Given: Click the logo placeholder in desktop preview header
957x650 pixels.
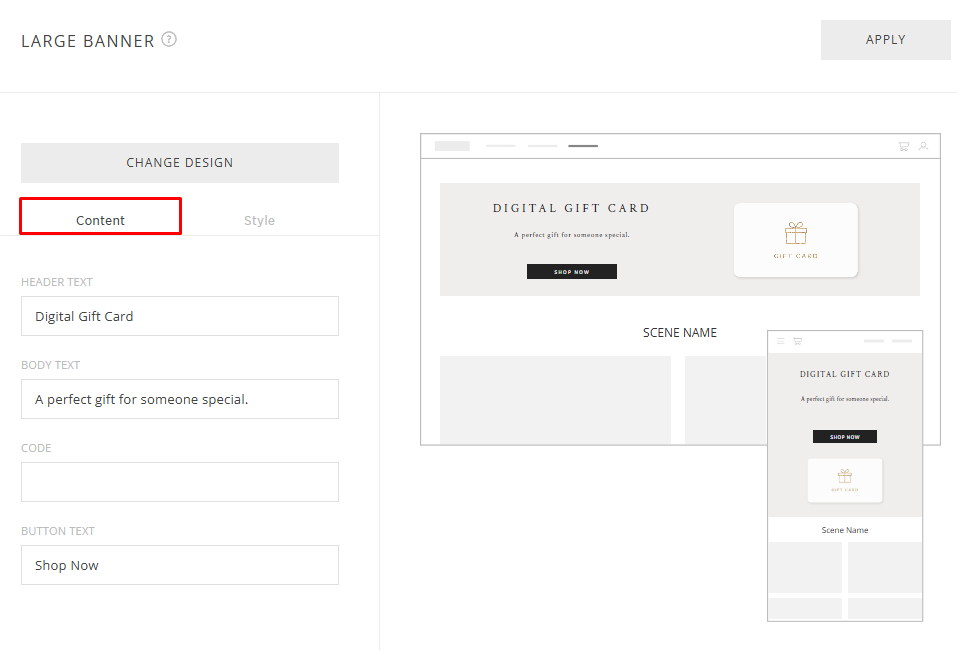Looking at the screenshot, I should pyautogui.click(x=452, y=146).
